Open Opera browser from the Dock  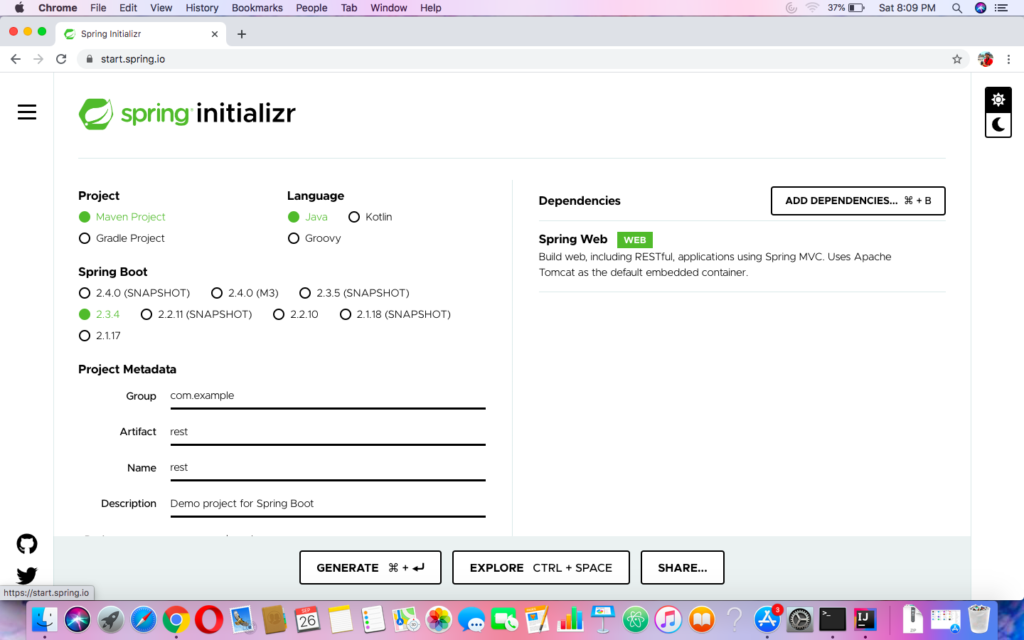point(208,618)
